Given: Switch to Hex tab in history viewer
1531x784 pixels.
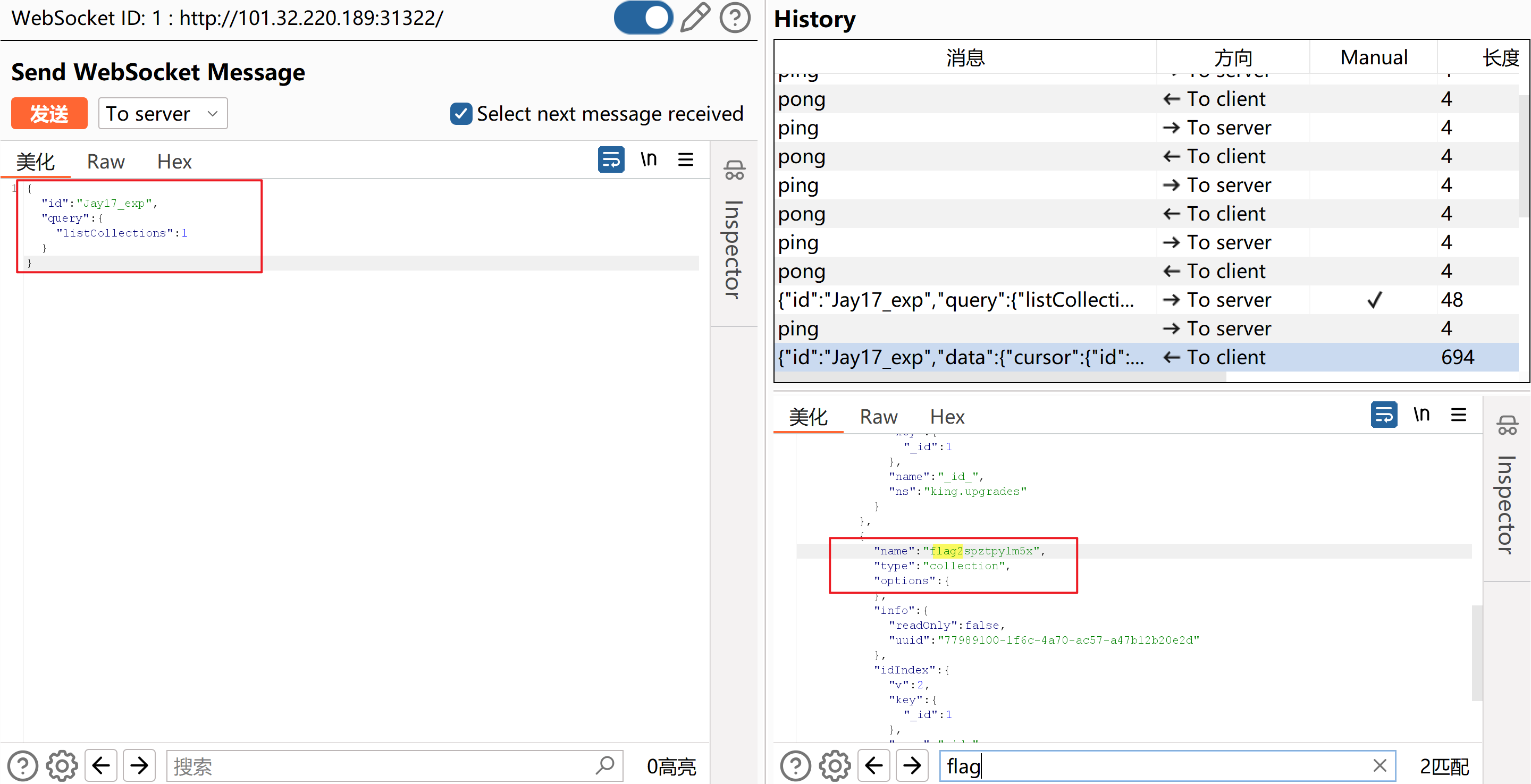Looking at the screenshot, I should (947, 417).
